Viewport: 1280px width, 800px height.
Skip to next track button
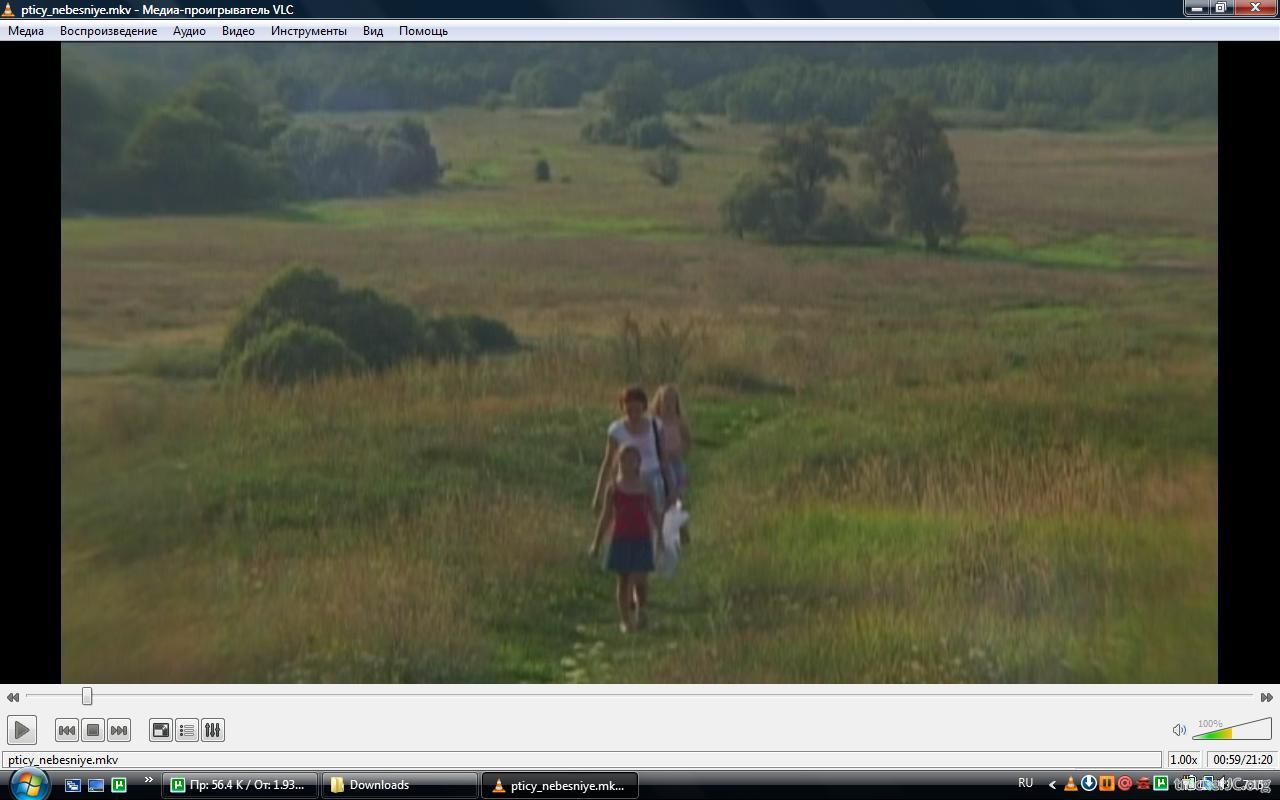[x=119, y=730]
